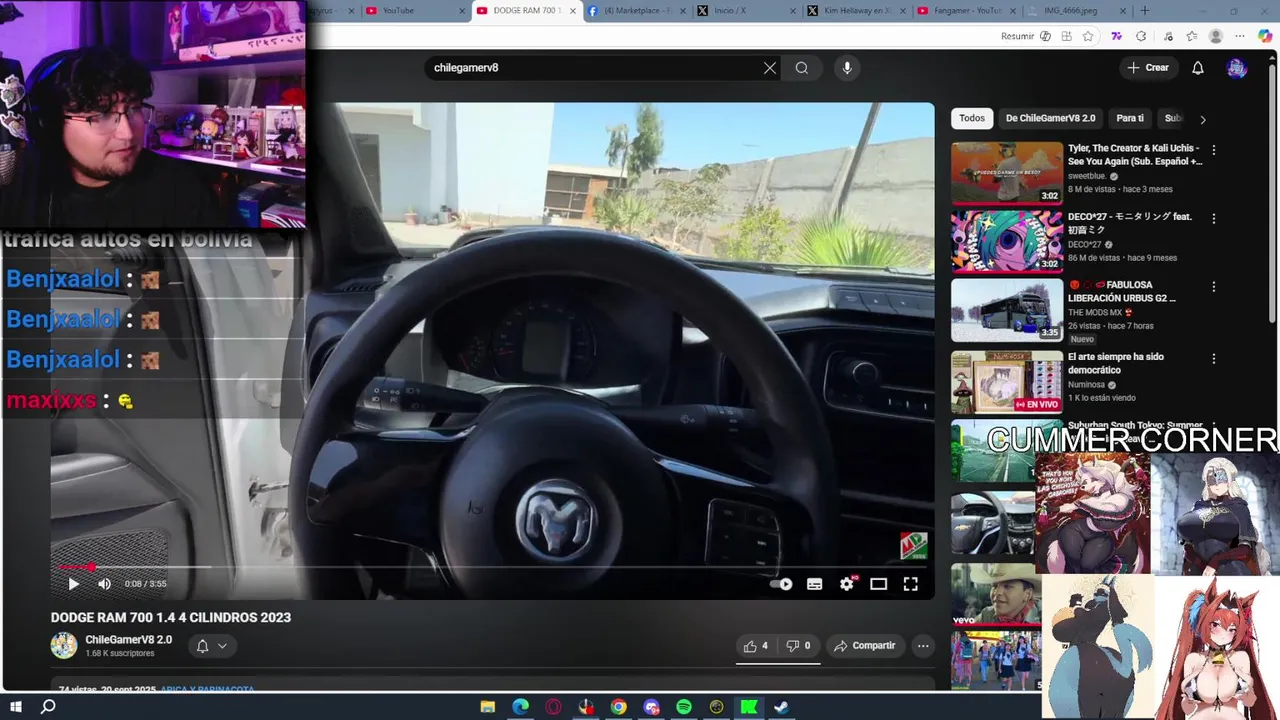Viewport: 1280px width, 720px height.
Task: Turn on subtitles in the player
Action: coord(815,584)
